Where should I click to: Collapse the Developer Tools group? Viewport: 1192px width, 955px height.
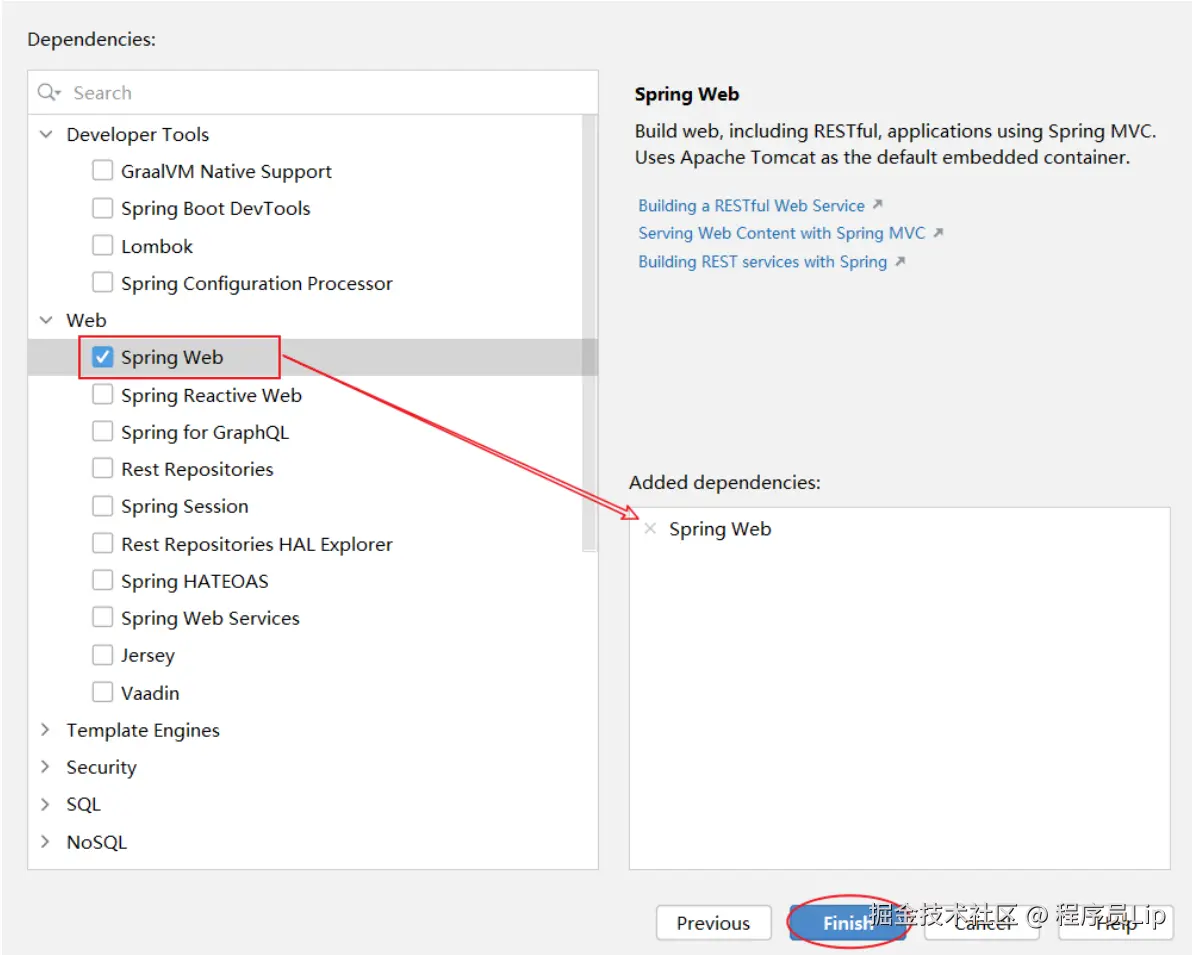tap(46, 134)
